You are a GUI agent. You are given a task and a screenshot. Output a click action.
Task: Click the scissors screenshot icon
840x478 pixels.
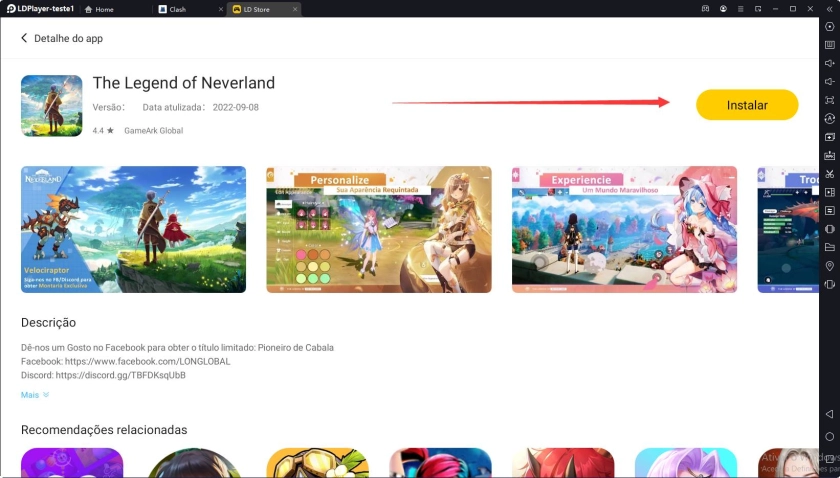coord(830,174)
